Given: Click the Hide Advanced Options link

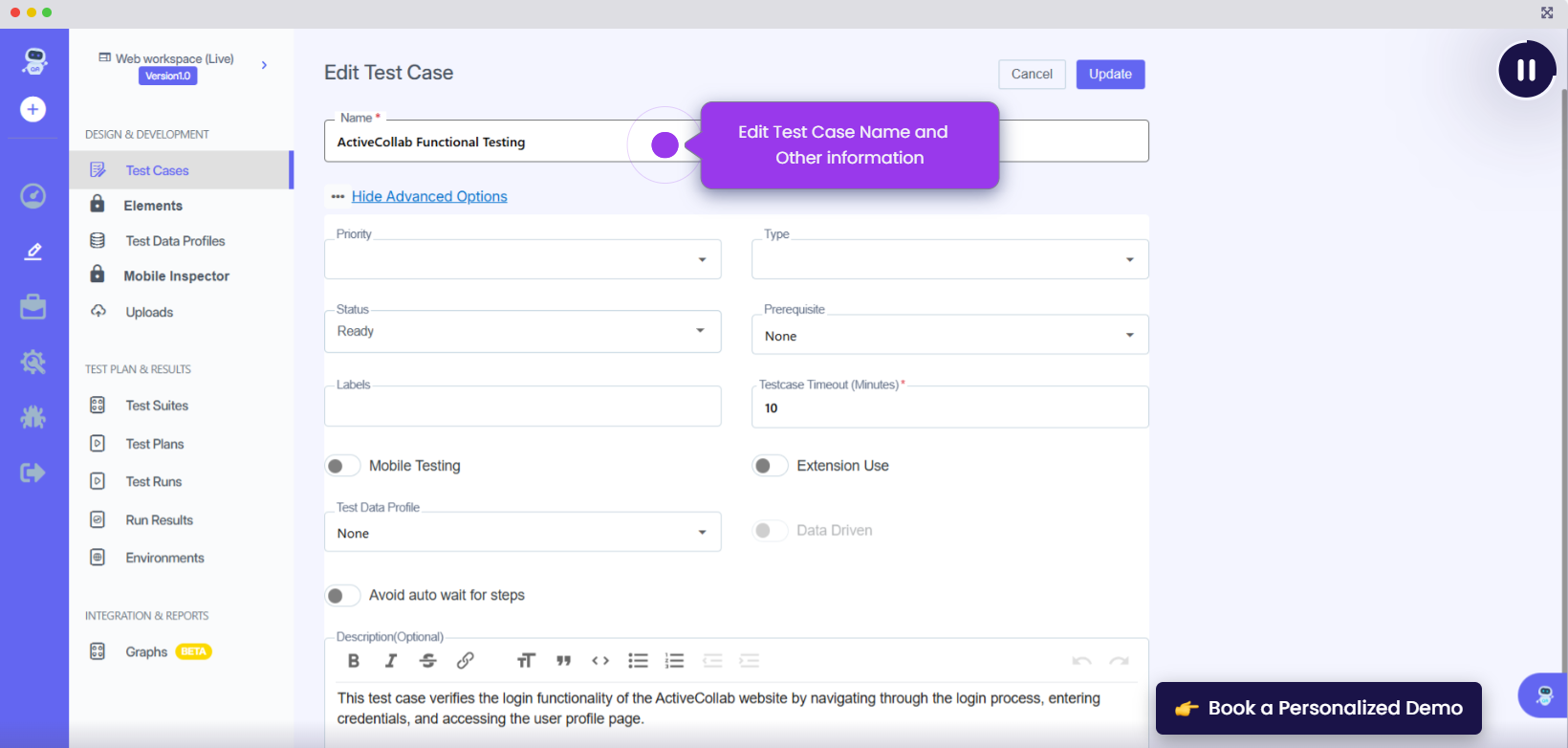Looking at the screenshot, I should coord(429,196).
